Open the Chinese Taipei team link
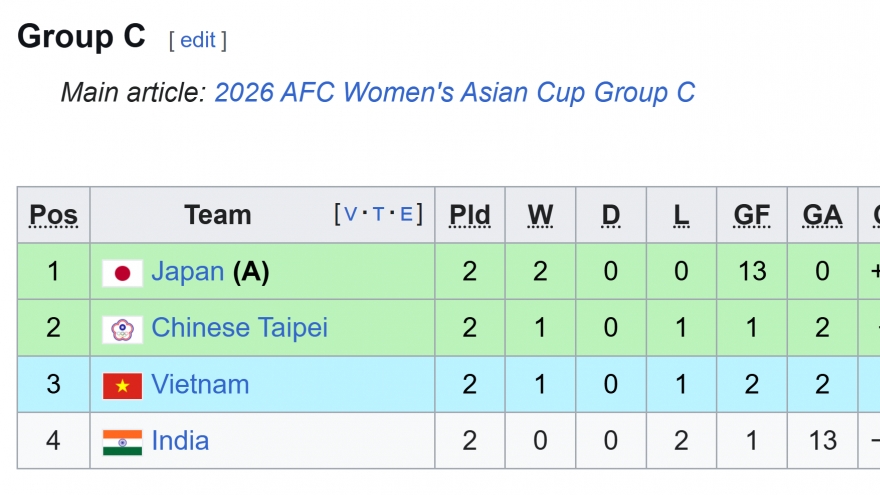This screenshot has width=880, height=495. click(239, 328)
